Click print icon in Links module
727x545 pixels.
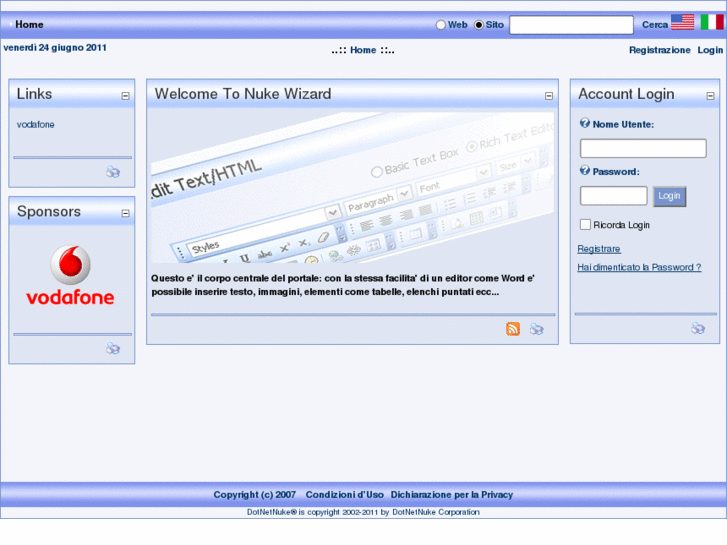(x=113, y=172)
